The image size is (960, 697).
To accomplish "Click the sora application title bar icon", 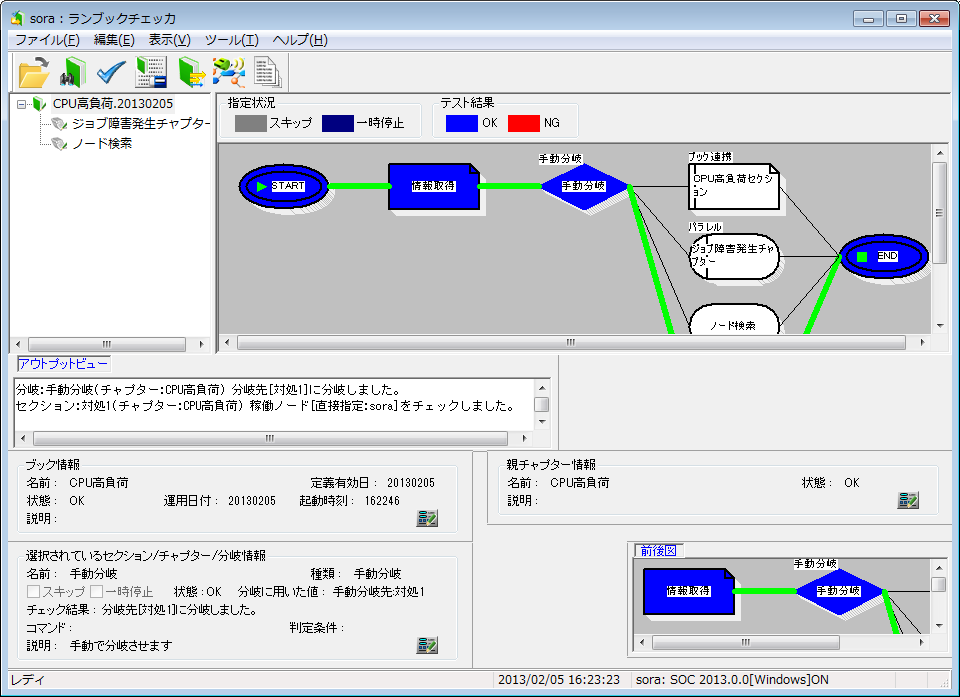I will [17, 18].
